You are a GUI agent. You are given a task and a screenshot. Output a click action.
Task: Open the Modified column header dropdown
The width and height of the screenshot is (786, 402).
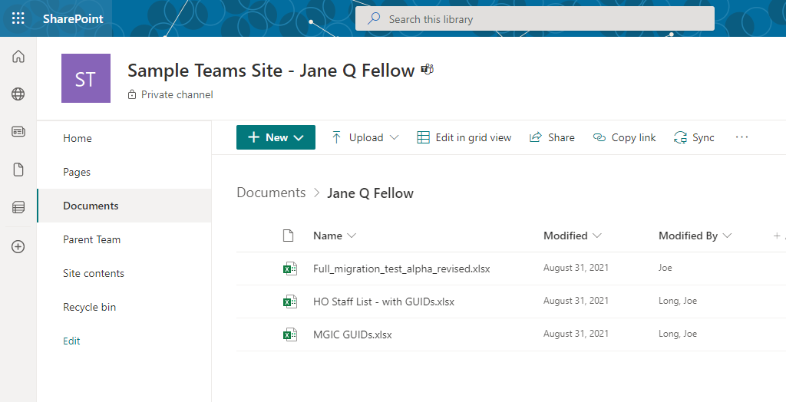pyautogui.click(x=572, y=236)
